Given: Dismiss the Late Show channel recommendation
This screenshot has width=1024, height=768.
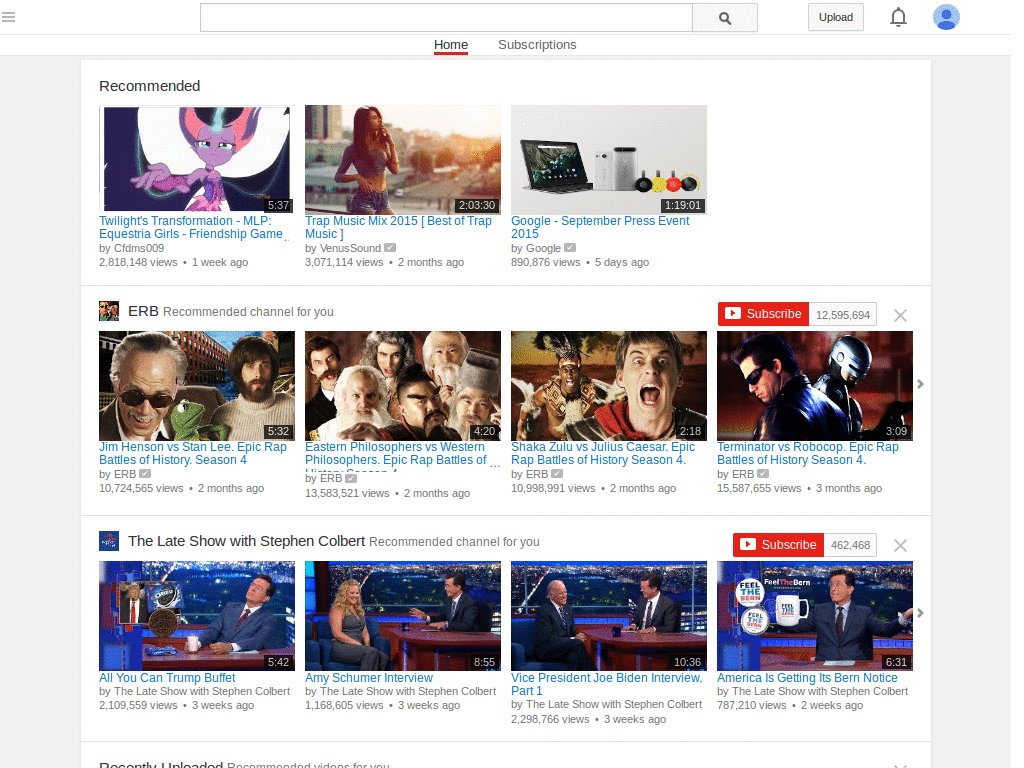Looking at the screenshot, I should pos(900,545).
